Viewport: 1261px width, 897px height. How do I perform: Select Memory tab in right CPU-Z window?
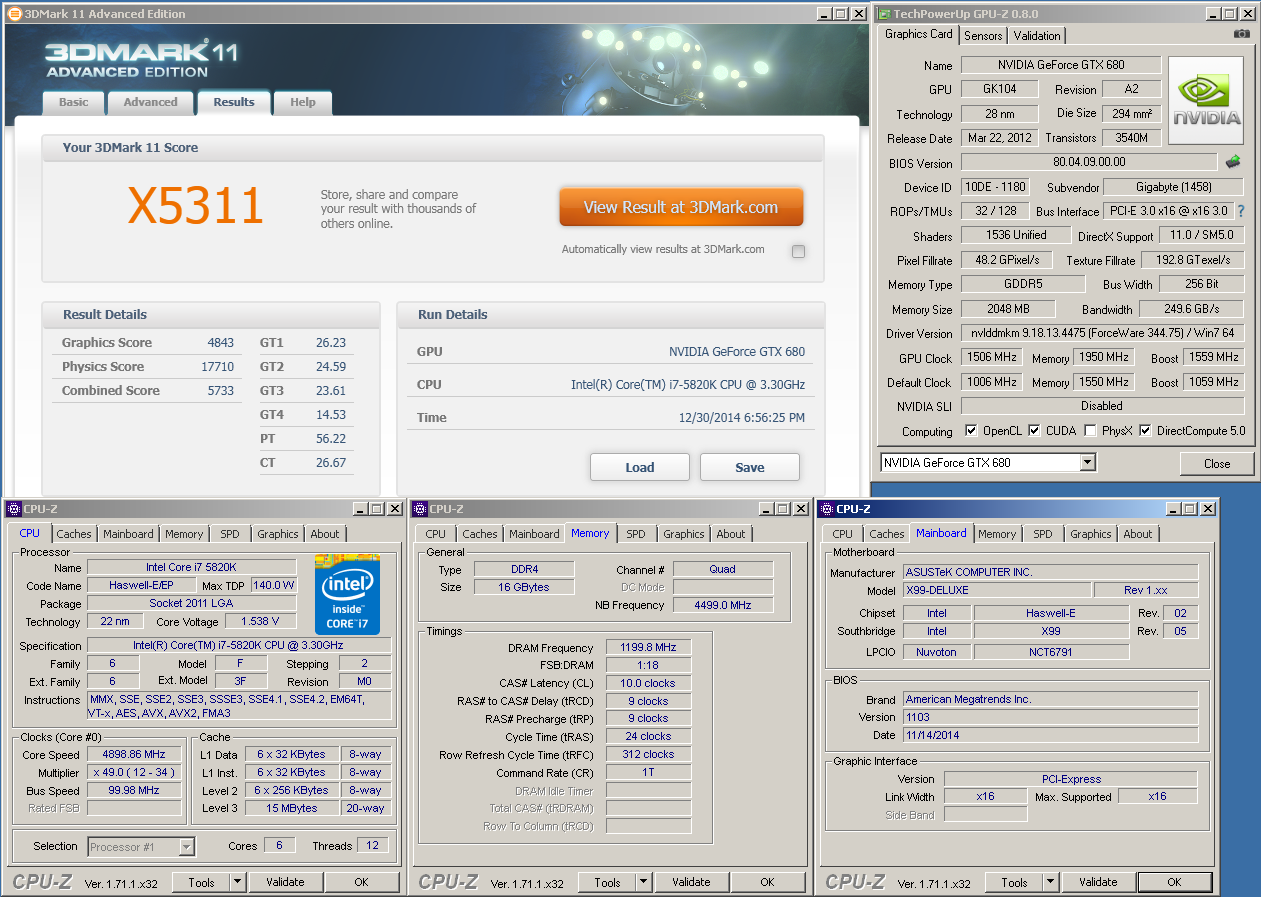997,534
